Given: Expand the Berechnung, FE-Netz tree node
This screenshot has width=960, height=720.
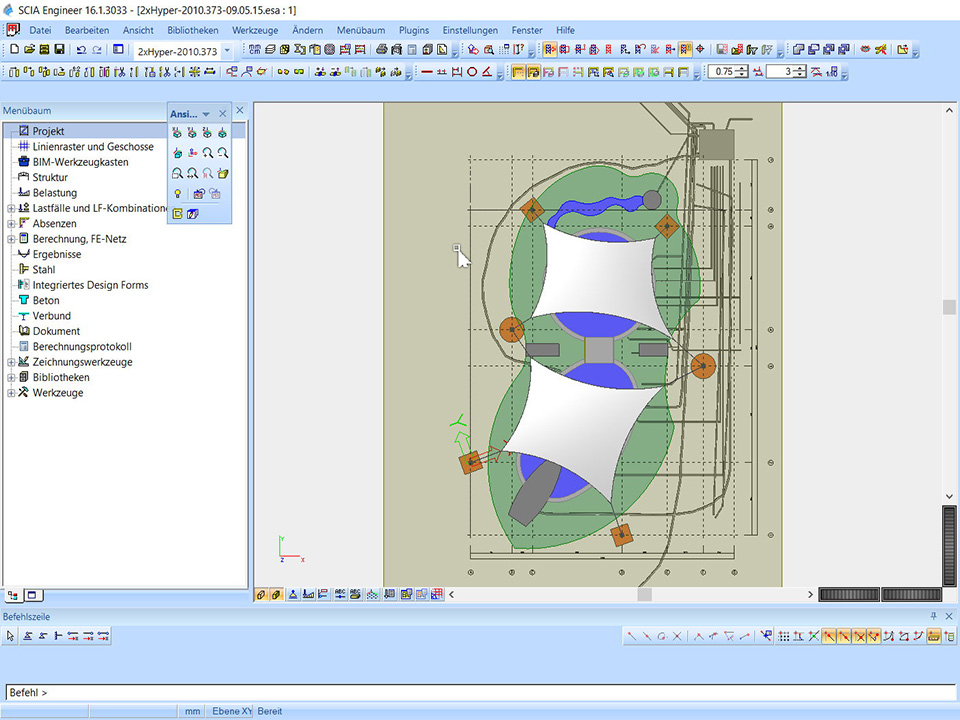Looking at the screenshot, I should pos(11,239).
